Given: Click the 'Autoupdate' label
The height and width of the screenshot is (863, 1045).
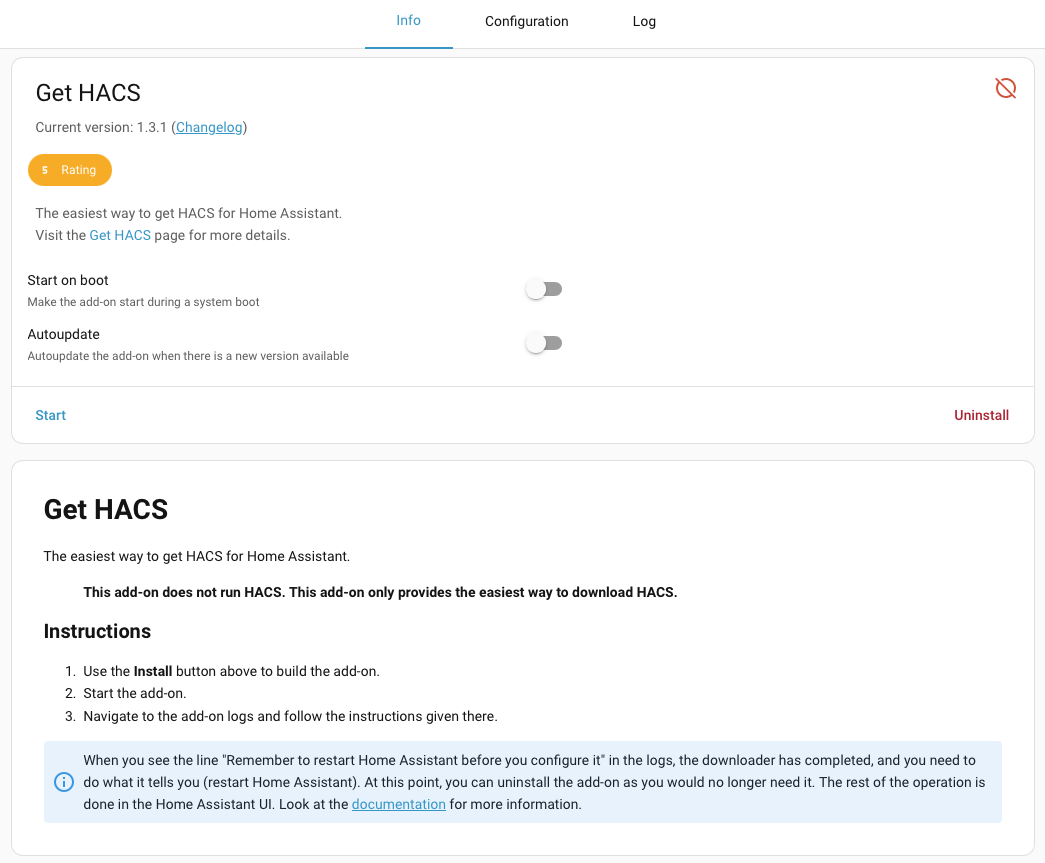Looking at the screenshot, I should 63,335.
